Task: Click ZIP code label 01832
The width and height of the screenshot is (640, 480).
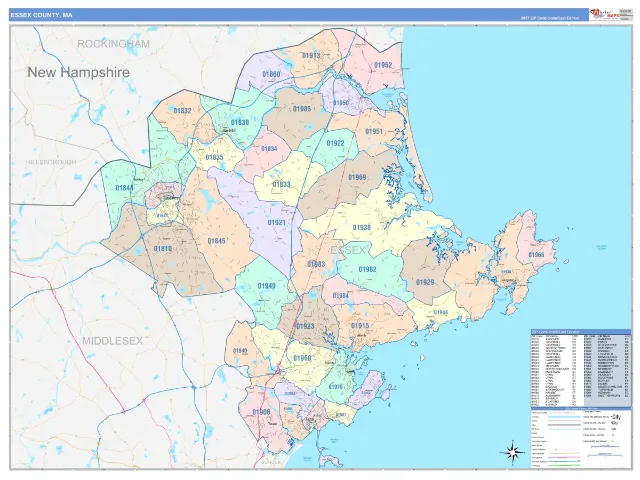Action: 182,111
